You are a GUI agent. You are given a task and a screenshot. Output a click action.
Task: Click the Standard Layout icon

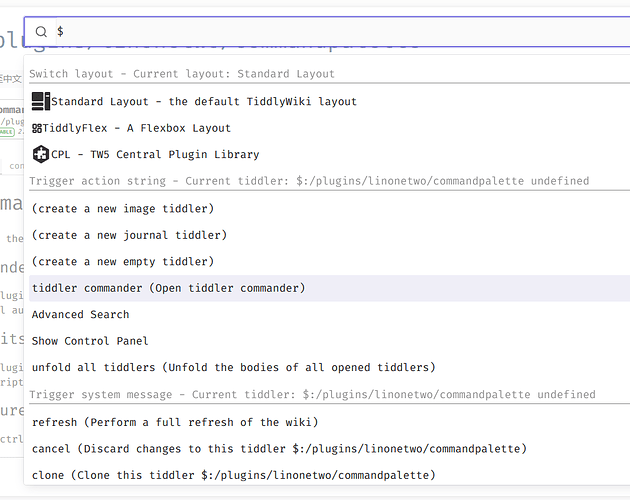tap(41, 101)
